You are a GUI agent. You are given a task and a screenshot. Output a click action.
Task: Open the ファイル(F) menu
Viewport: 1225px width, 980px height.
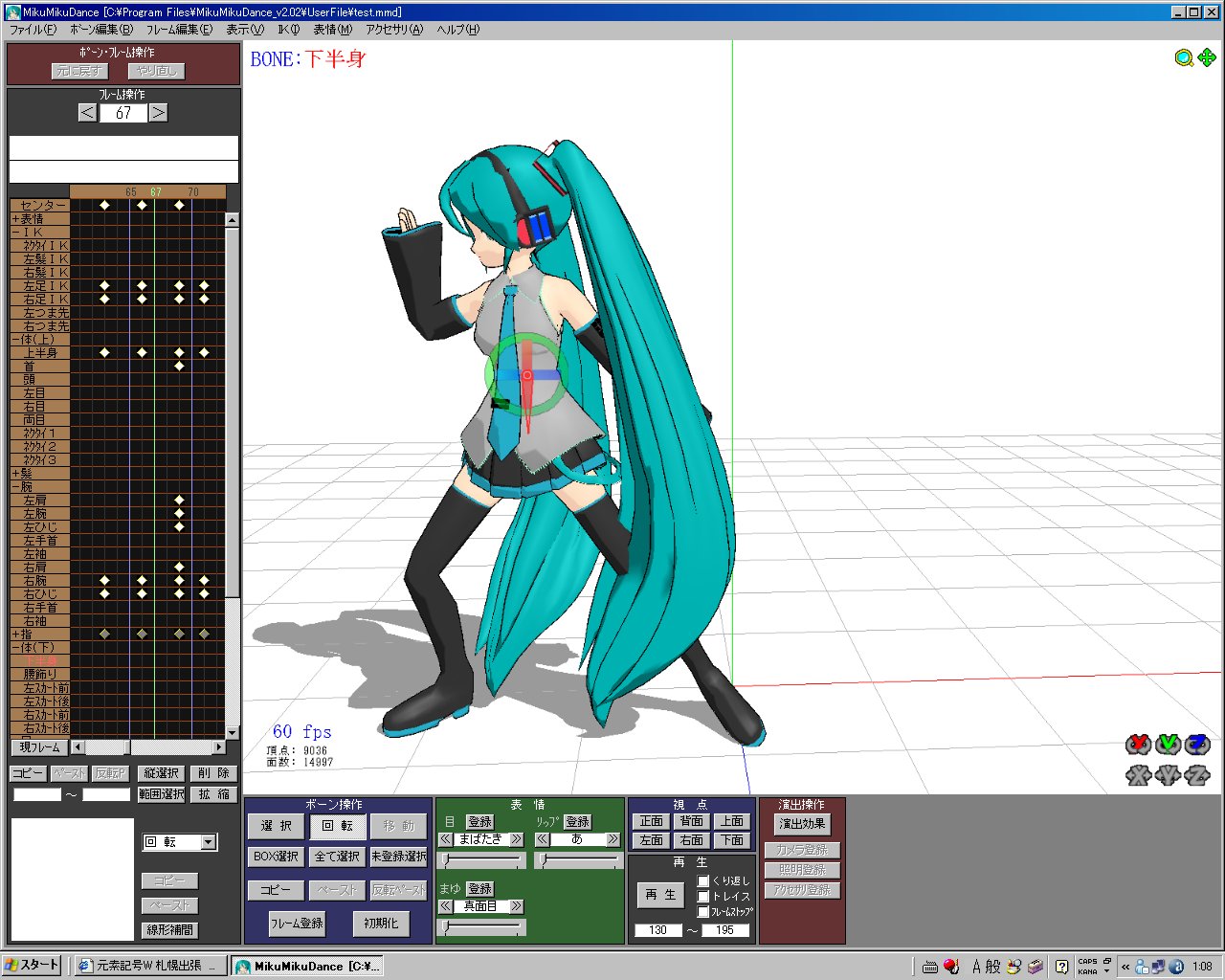click(x=33, y=30)
